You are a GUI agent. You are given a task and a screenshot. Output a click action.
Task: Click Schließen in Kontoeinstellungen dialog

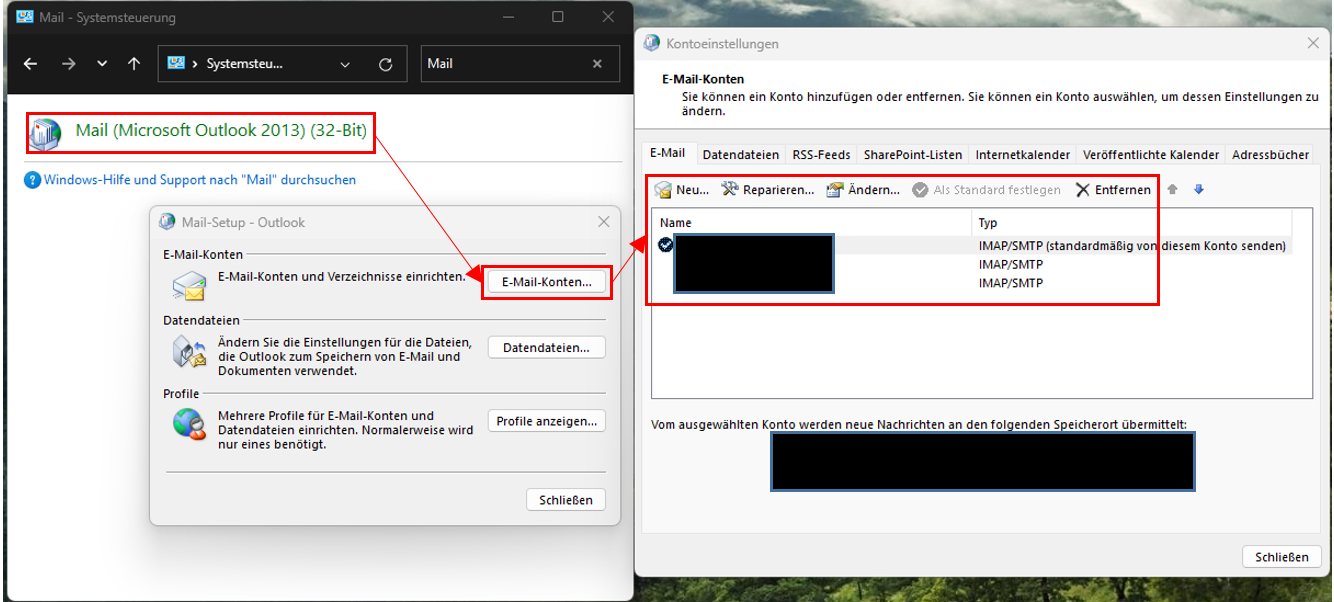click(1282, 557)
